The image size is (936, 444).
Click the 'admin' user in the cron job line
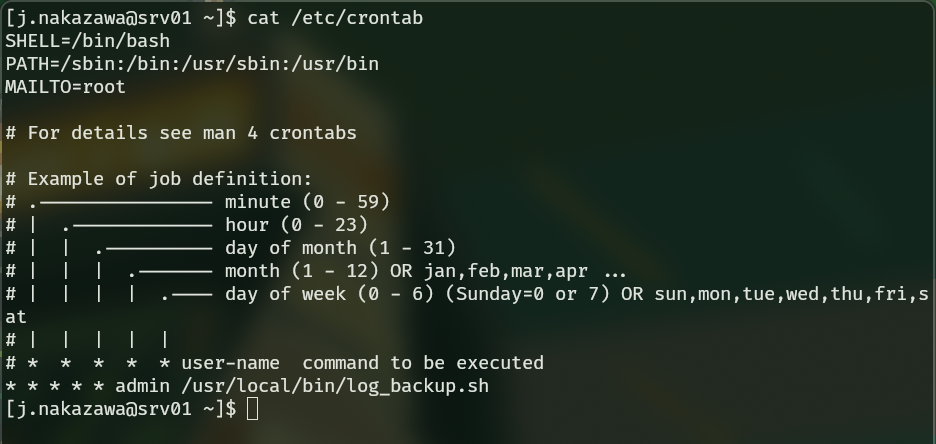click(x=143, y=386)
